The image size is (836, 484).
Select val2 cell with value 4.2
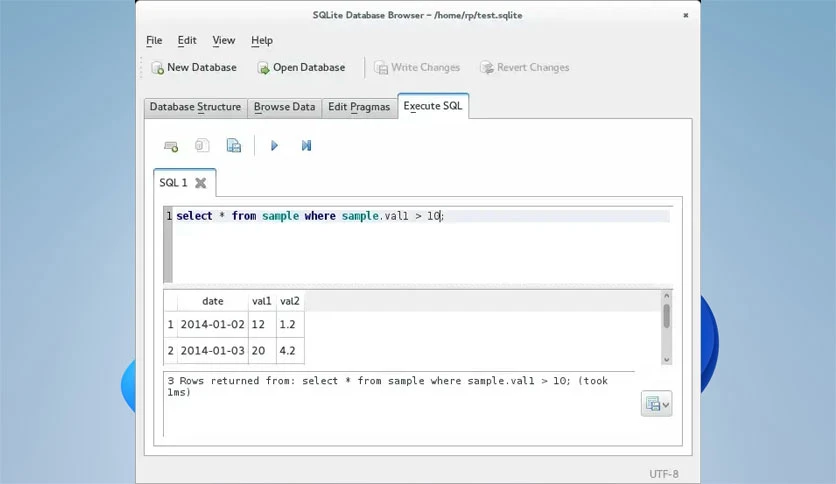290,351
